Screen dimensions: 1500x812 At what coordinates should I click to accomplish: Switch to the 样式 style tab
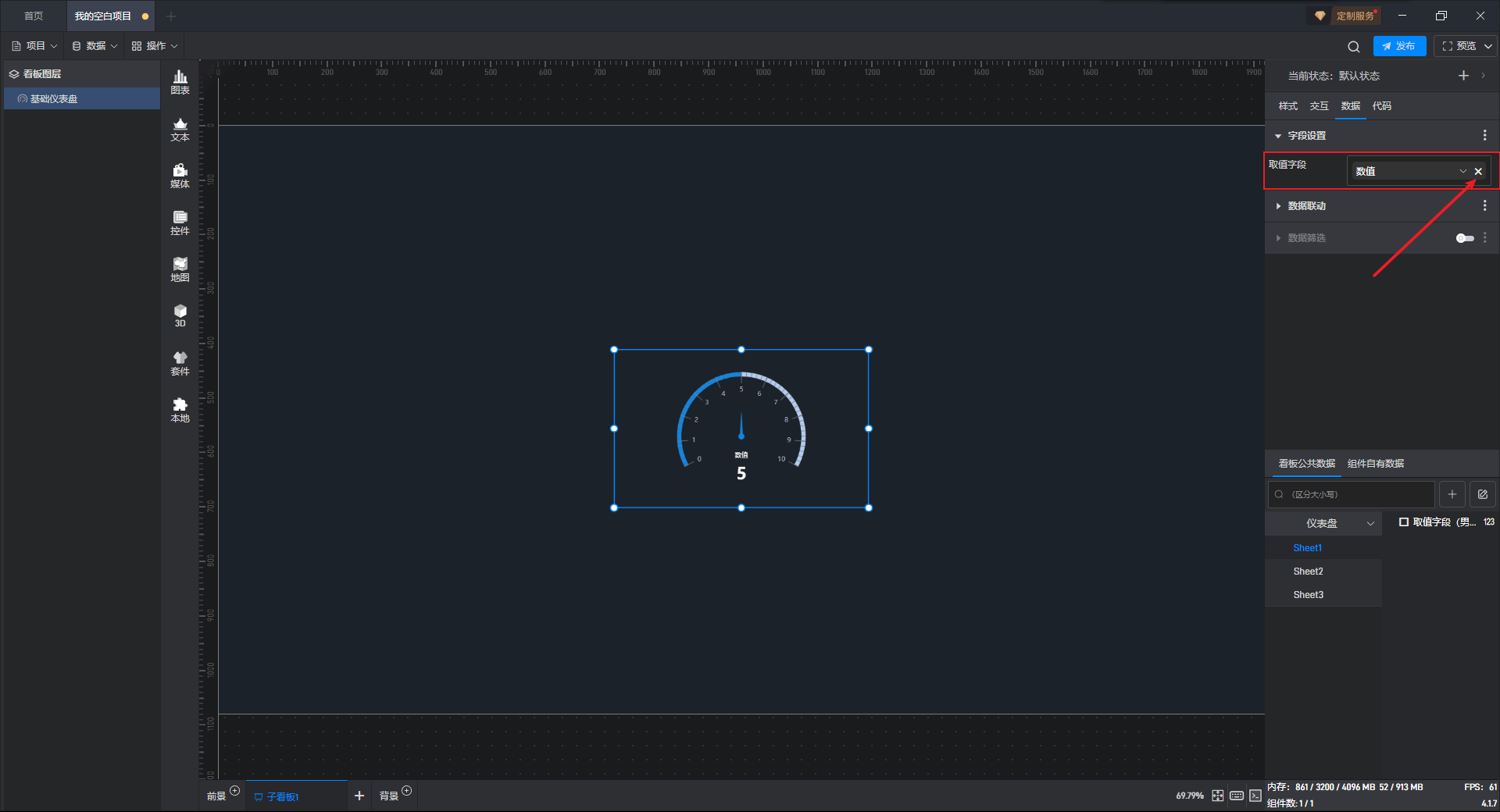tap(1287, 106)
